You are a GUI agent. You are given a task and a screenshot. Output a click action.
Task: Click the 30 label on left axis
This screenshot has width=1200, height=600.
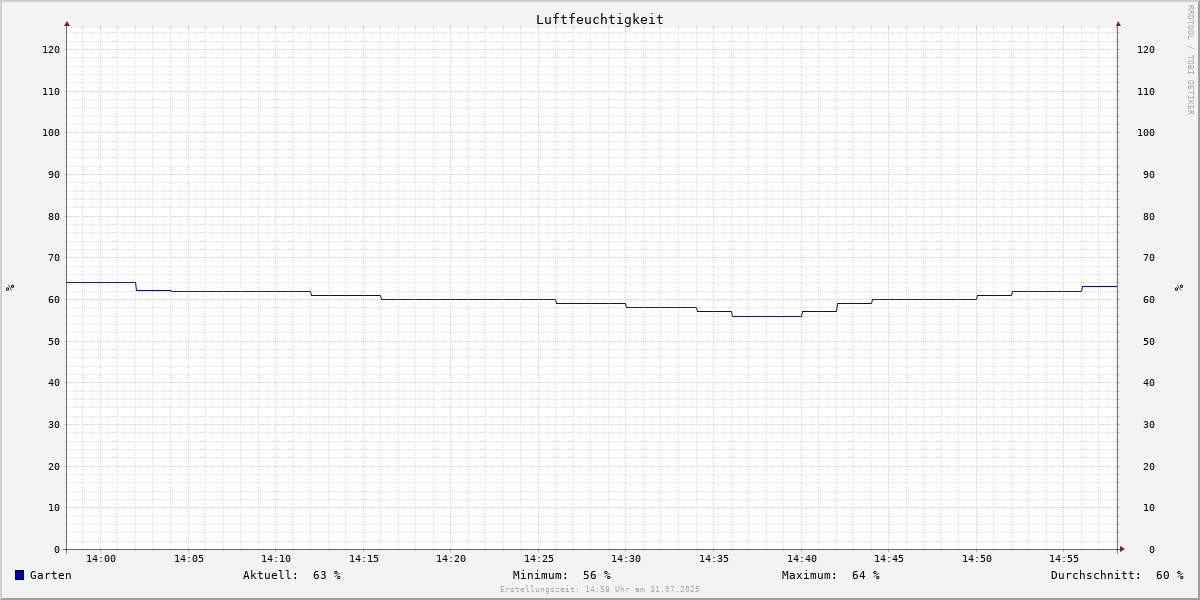54,425
